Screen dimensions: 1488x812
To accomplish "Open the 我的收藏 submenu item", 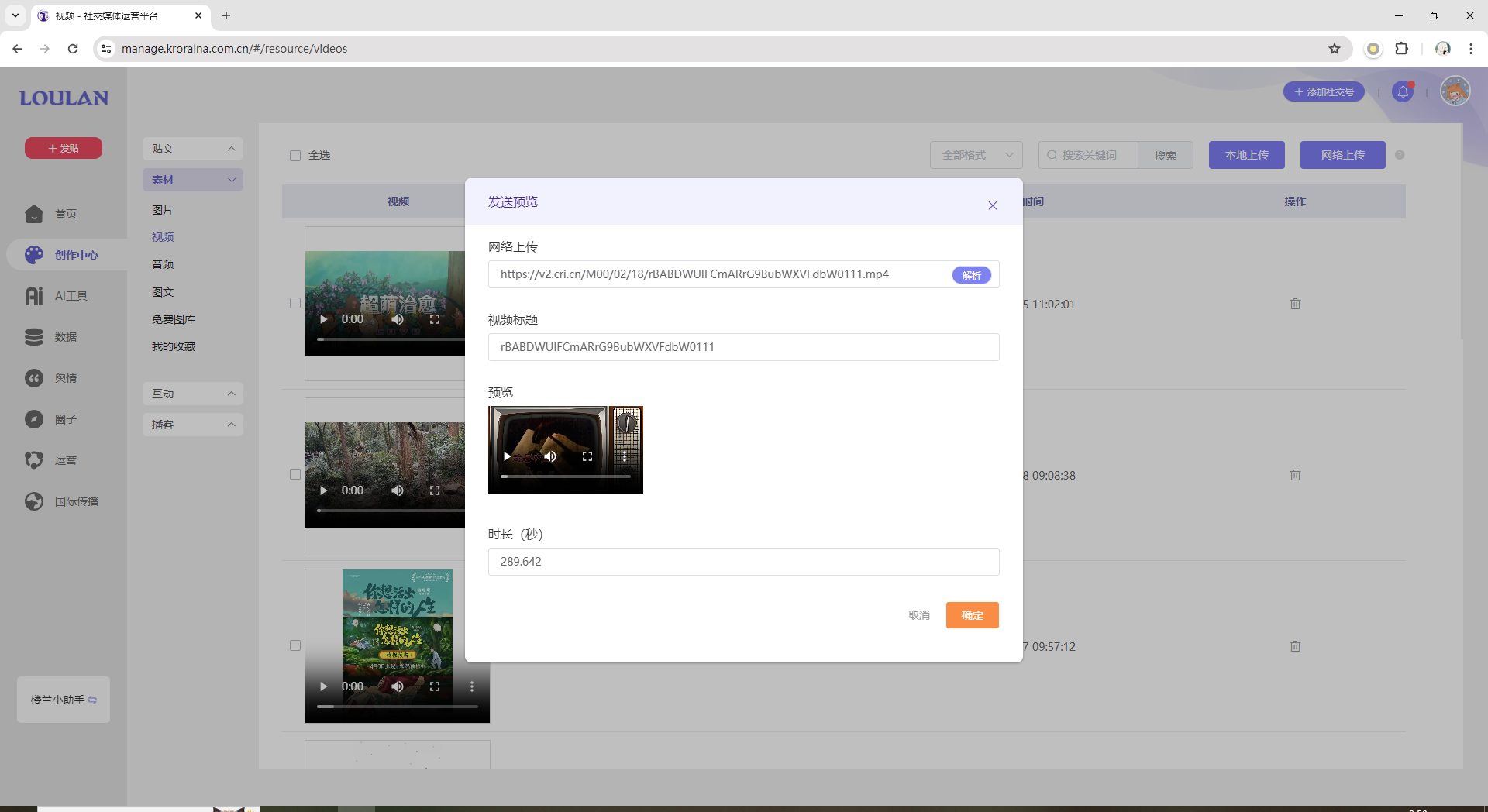I will tap(174, 346).
